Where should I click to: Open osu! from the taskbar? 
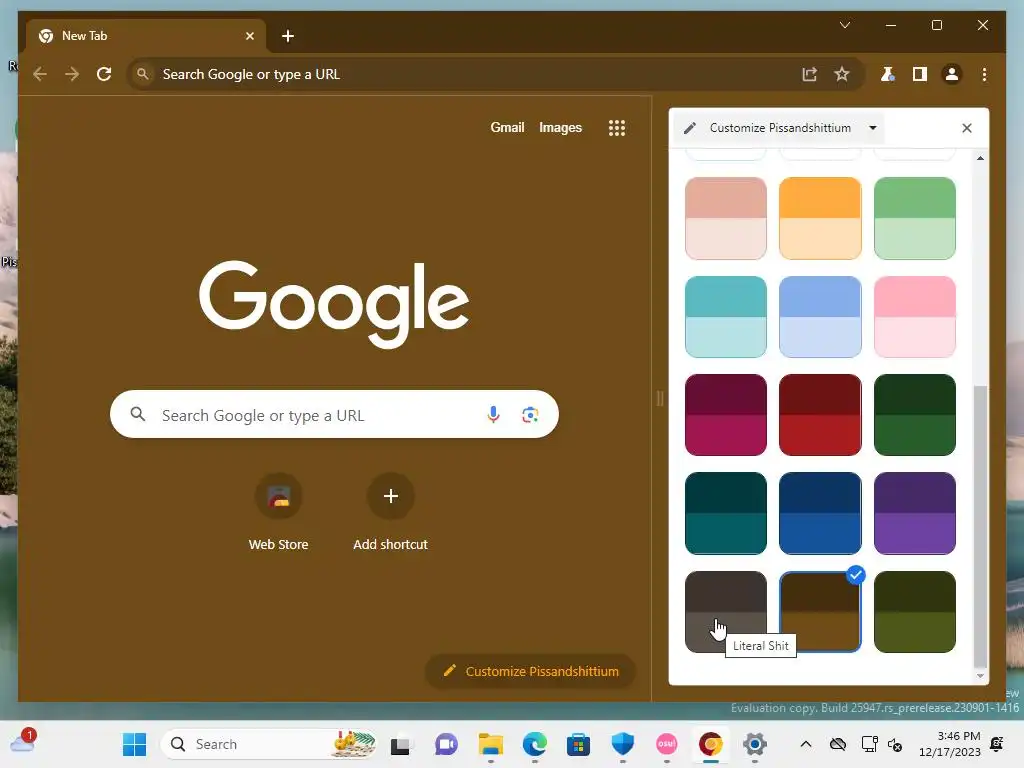[666, 744]
